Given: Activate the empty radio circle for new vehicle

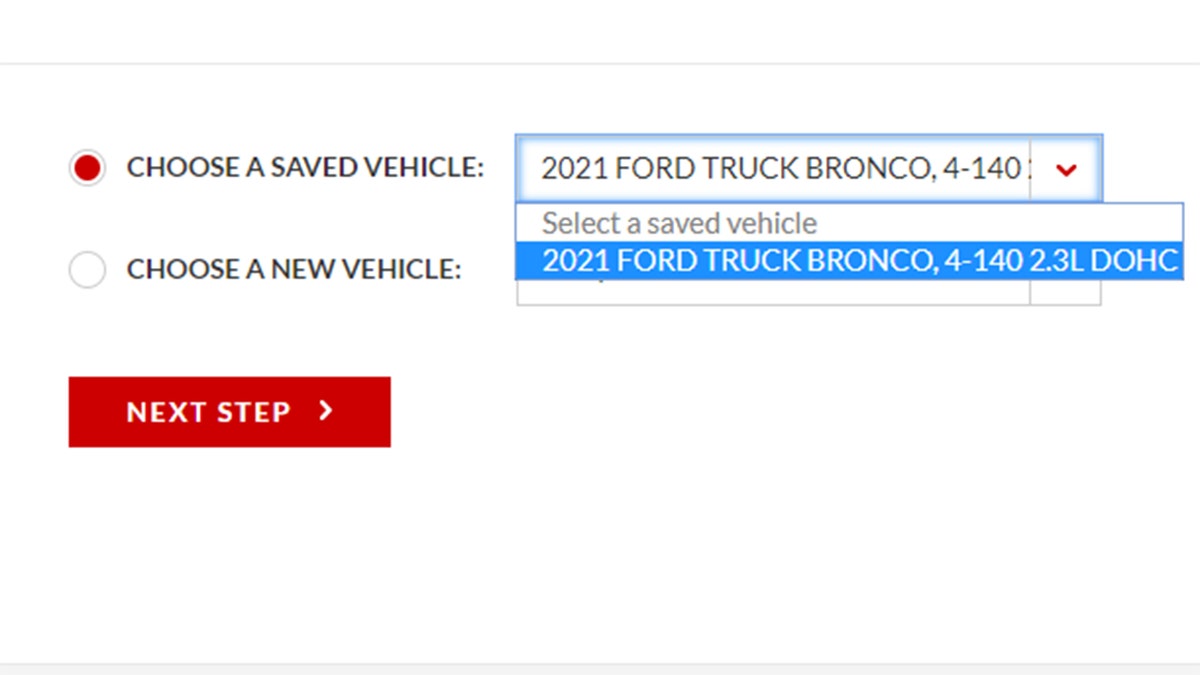Looking at the screenshot, I should (87, 269).
